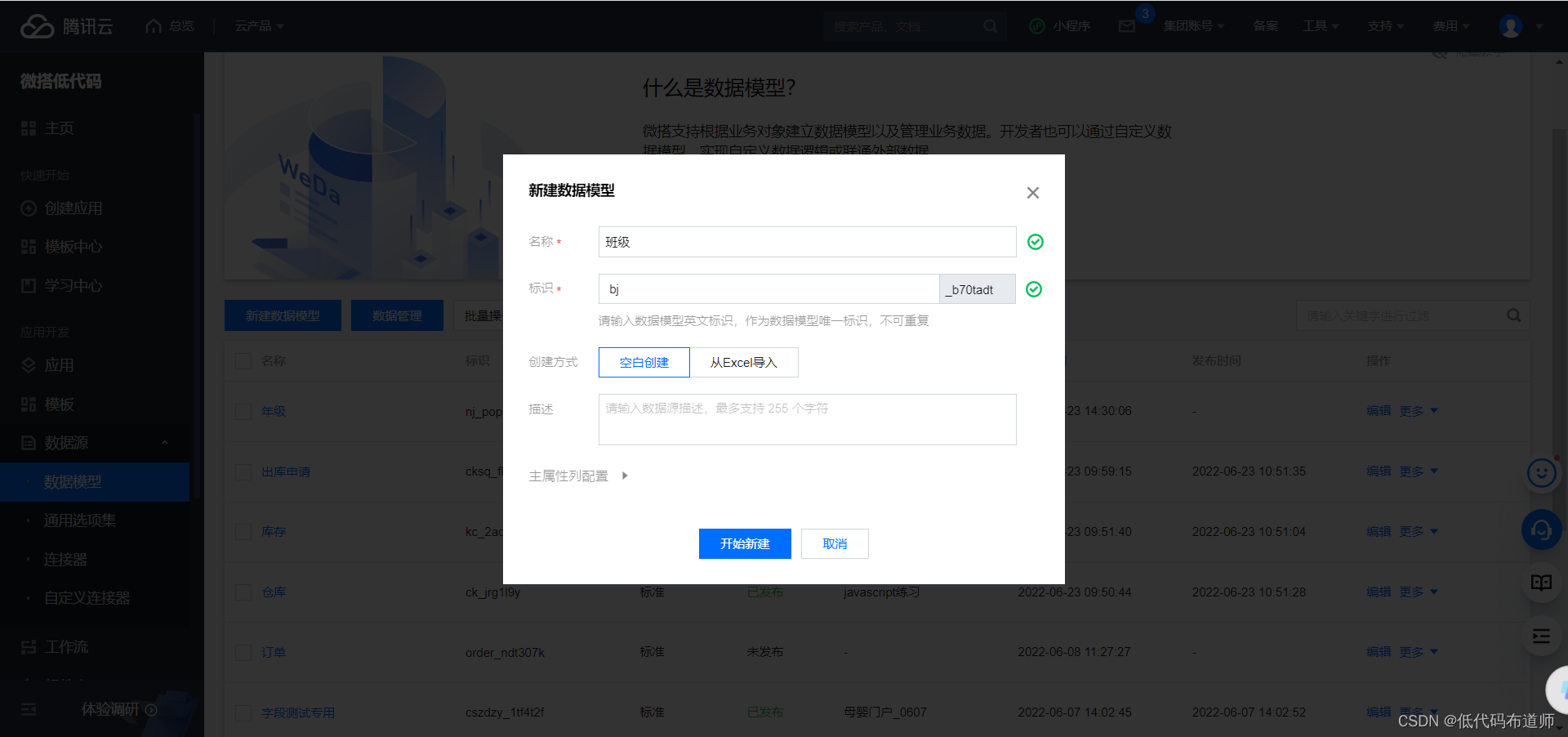
Task: Collapse the 数据源 sidebar group arrow
Action: tap(164, 443)
